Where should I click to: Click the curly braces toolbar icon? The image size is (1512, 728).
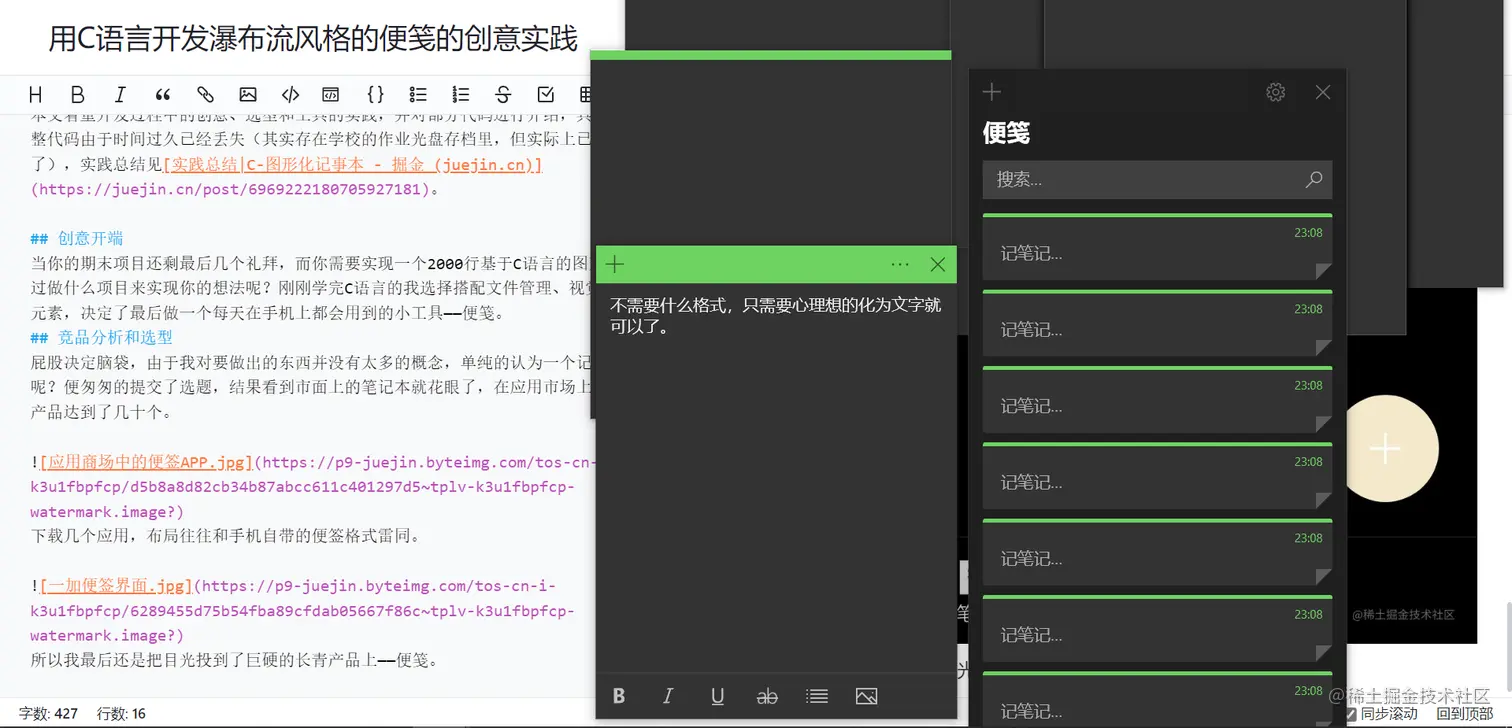[x=375, y=95]
